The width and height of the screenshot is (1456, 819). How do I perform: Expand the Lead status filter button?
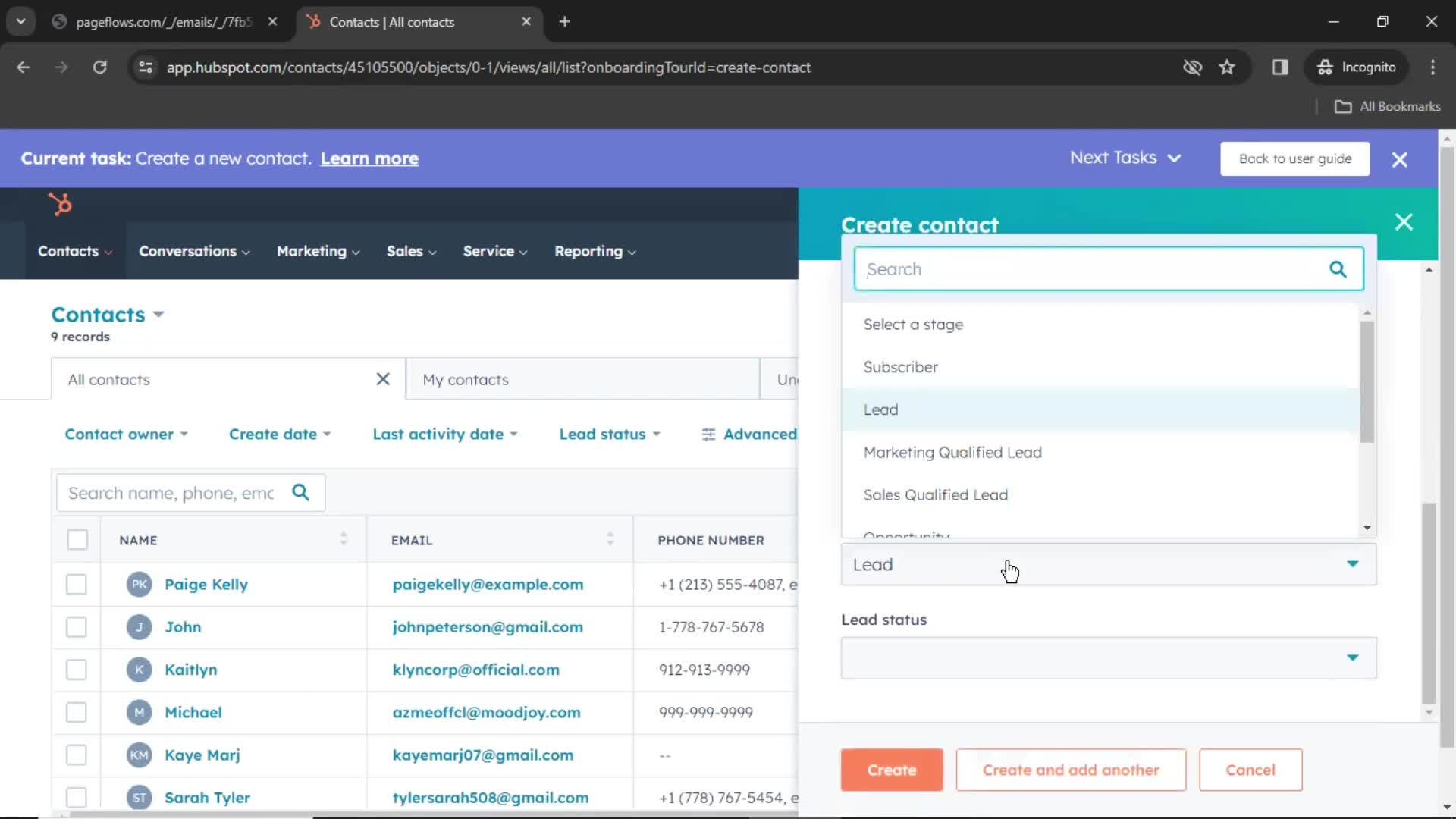point(609,434)
